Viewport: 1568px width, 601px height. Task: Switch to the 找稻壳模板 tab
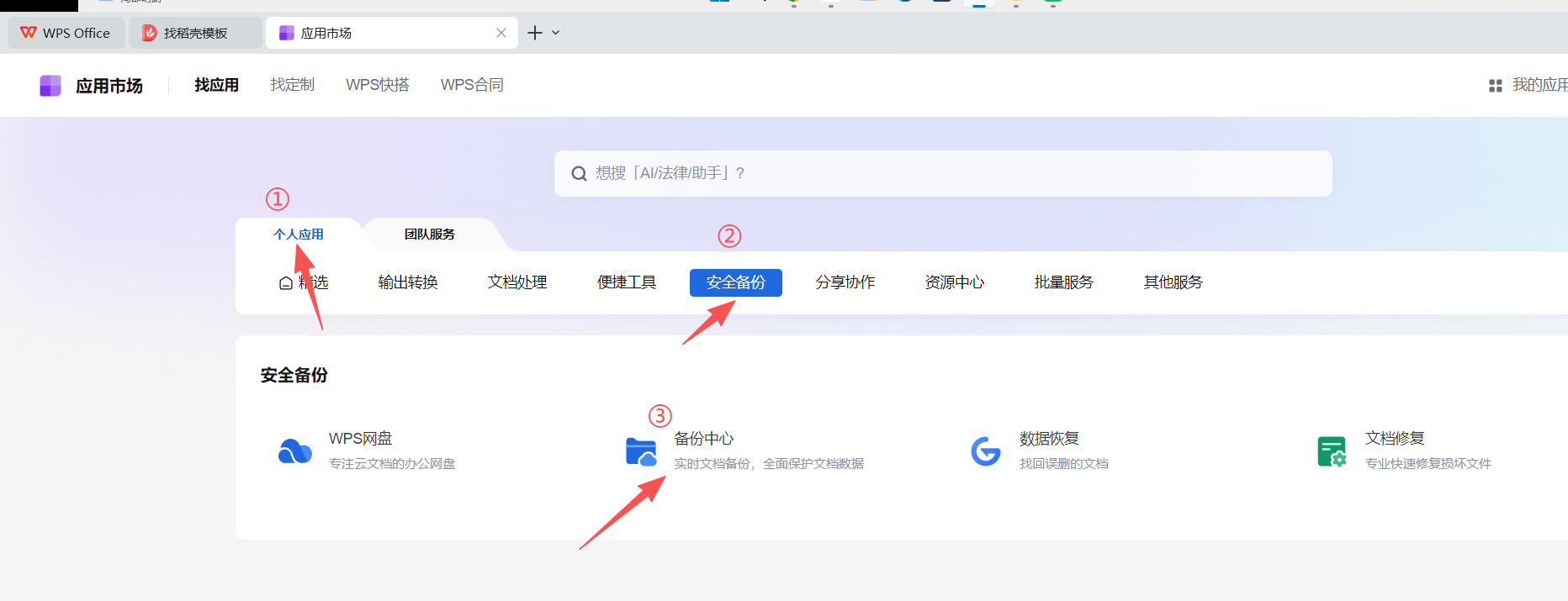tap(195, 33)
